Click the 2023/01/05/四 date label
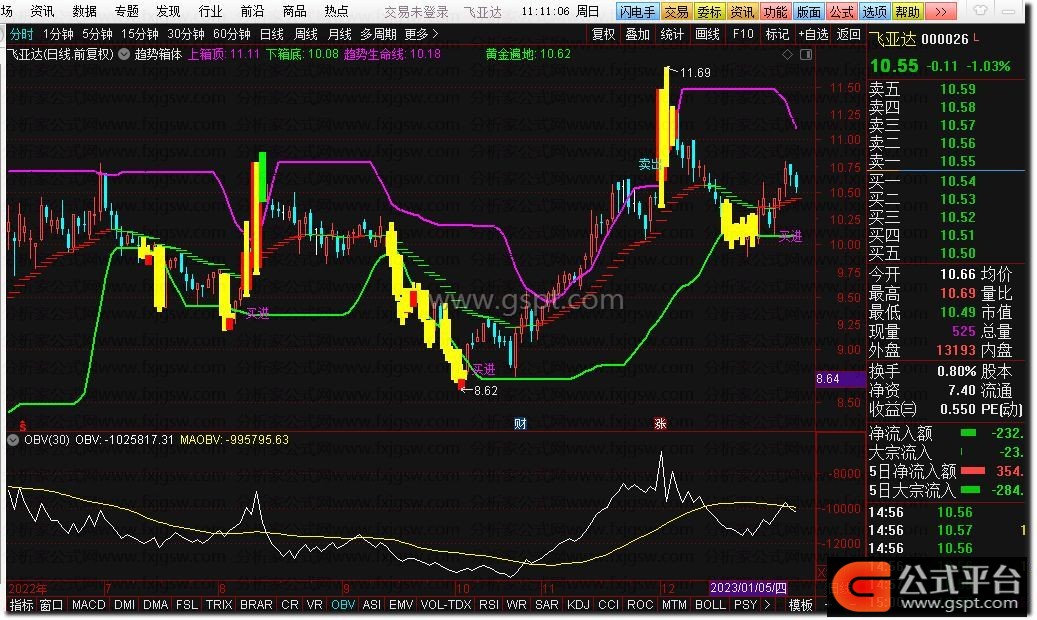Screen dimensions: 1037x620 pyautogui.click(x=748, y=588)
